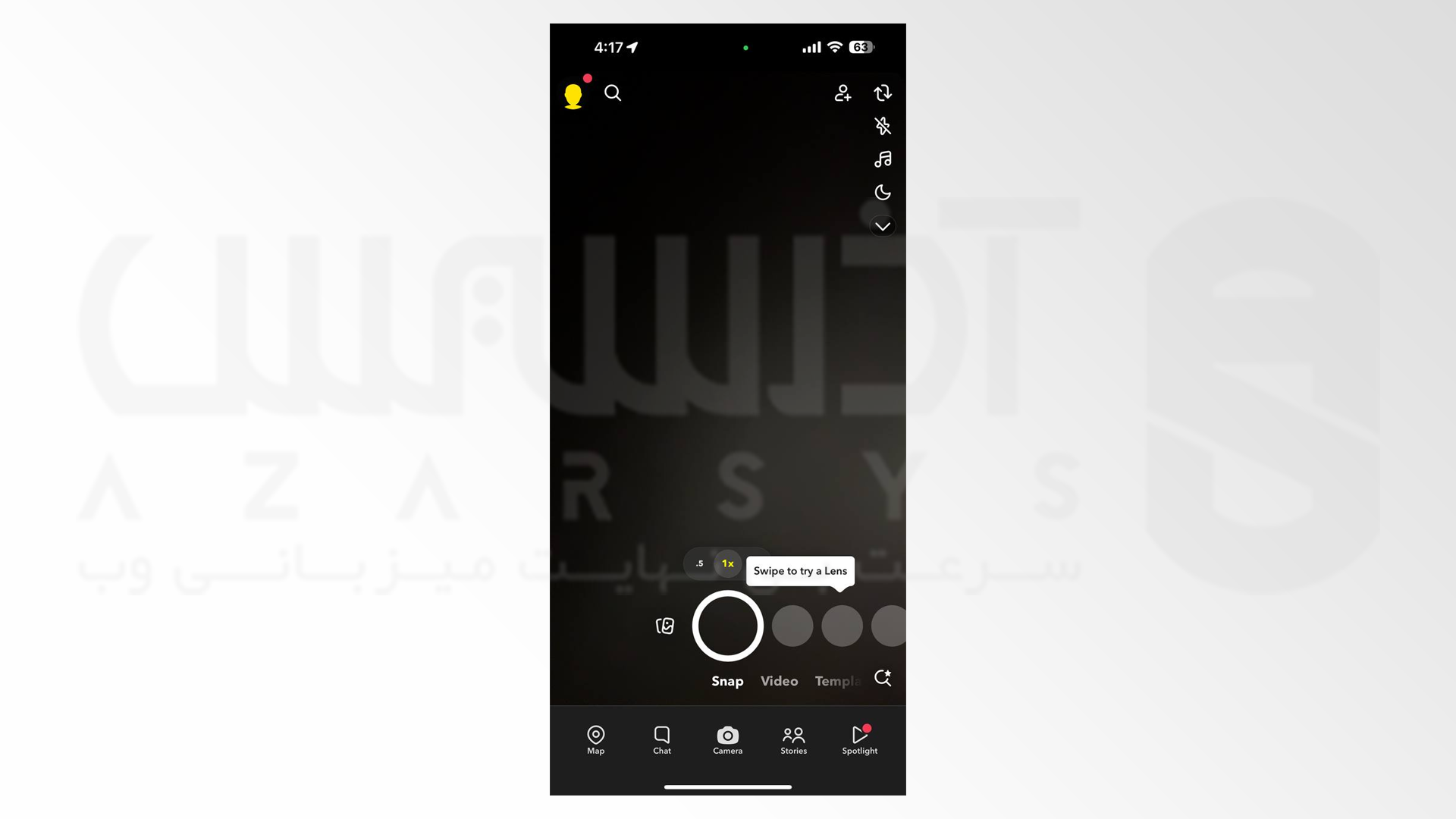Toggle flash on/off

[882, 126]
